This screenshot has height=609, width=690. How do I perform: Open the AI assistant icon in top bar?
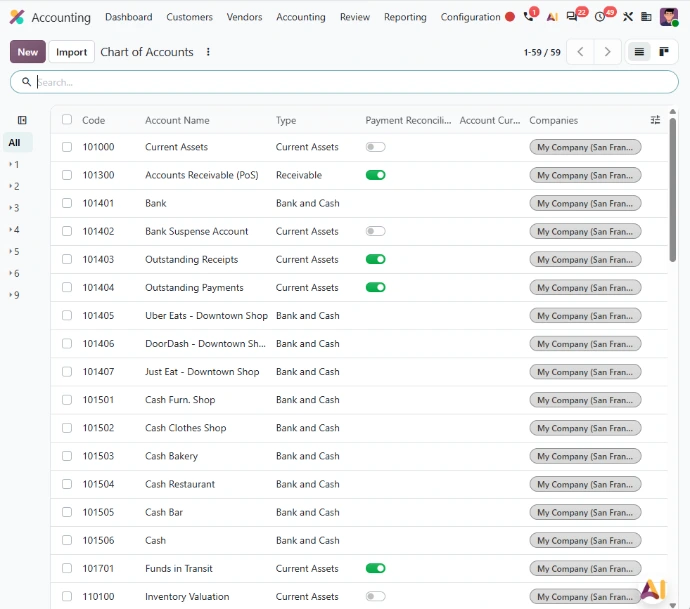coord(552,17)
